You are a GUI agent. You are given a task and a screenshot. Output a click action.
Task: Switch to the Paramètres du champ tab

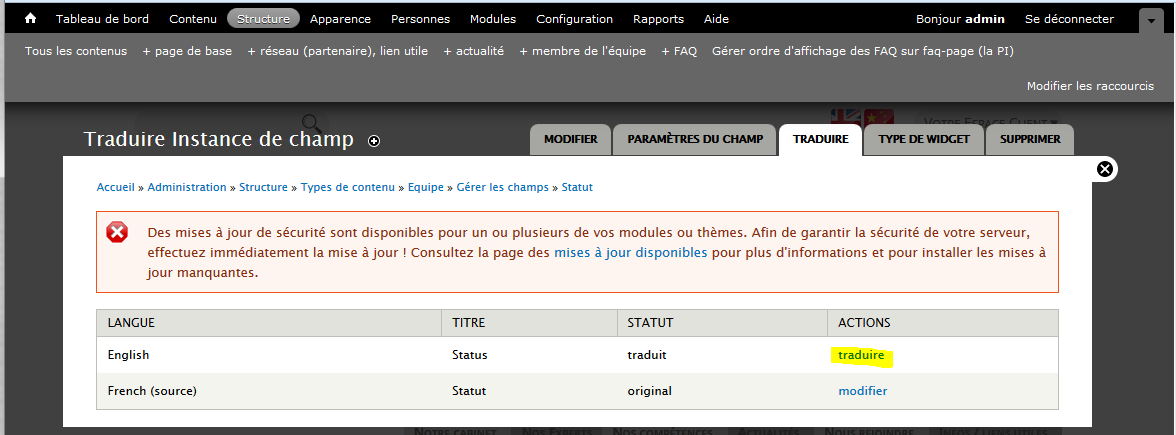tap(695, 139)
